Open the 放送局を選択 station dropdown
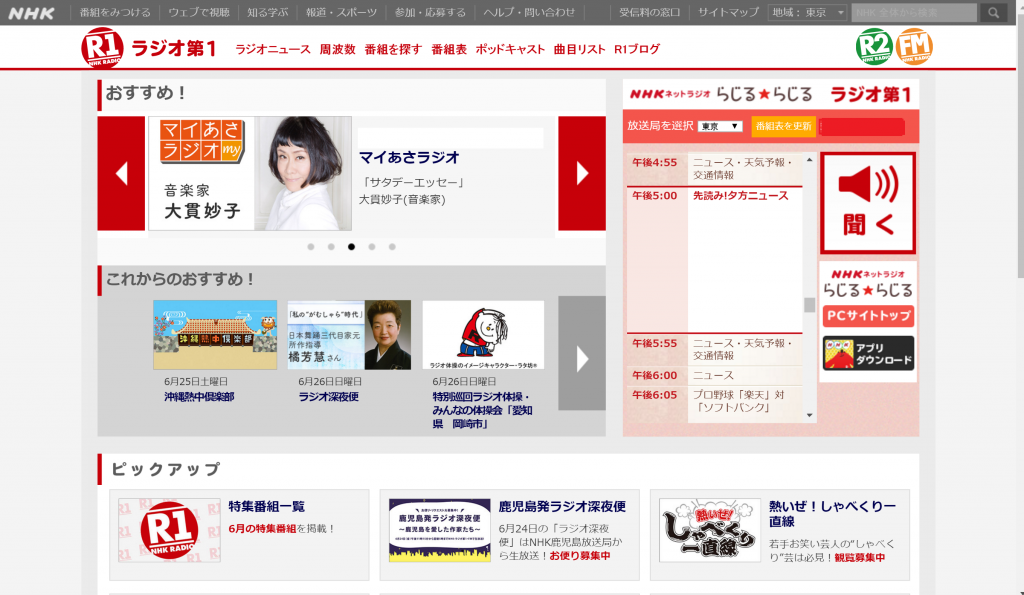 coord(720,126)
